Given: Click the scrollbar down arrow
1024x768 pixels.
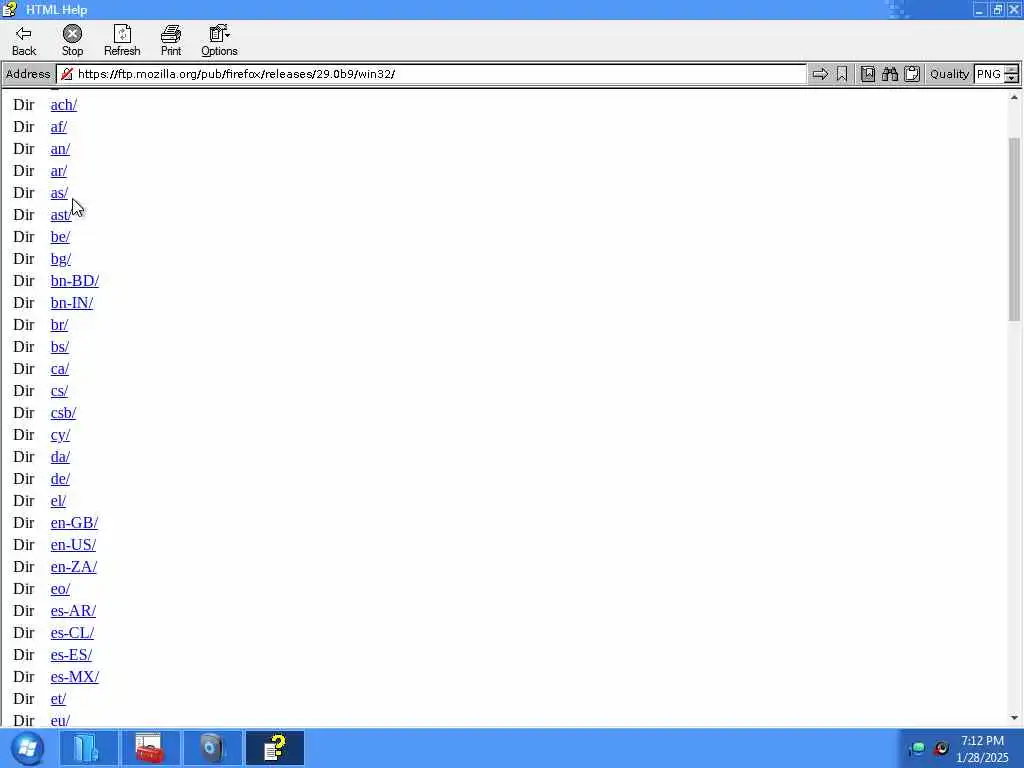Looking at the screenshot, I should [1014, 718].
